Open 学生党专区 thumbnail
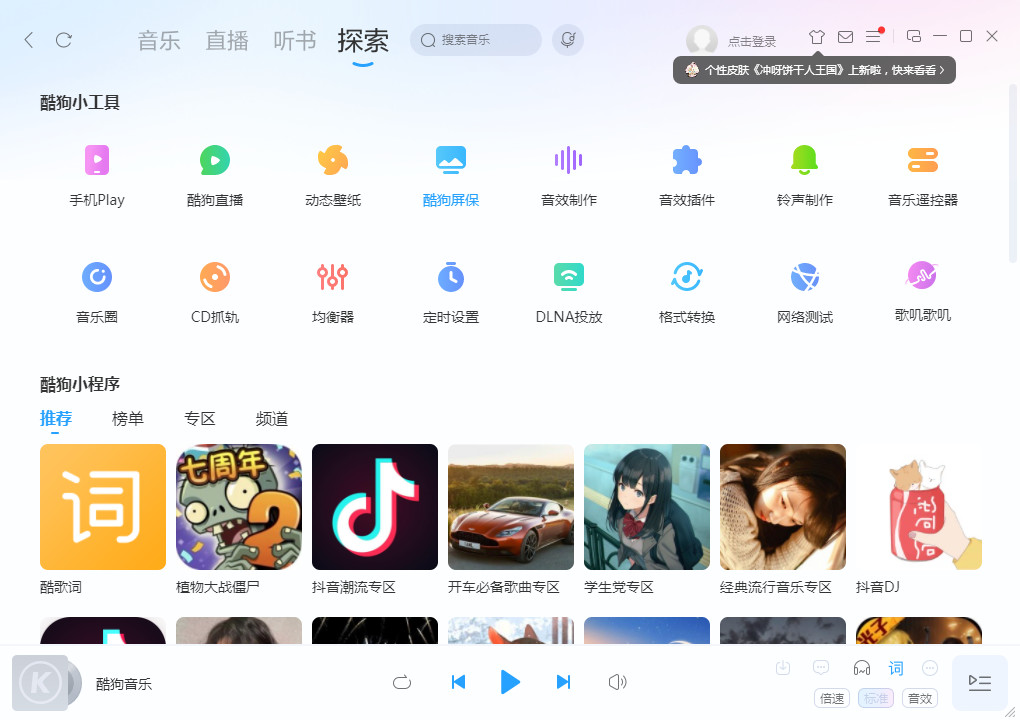The image size is (1020, 720). [x=647, y=507]
